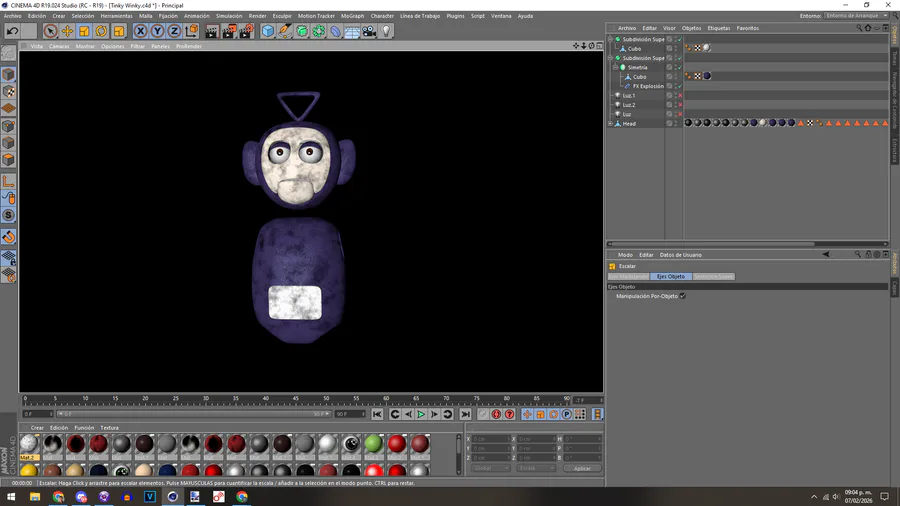Image resolution: width=900 pixels, height=506 pixels.
Task: Select the Scale tool
Action: [84, 31]
